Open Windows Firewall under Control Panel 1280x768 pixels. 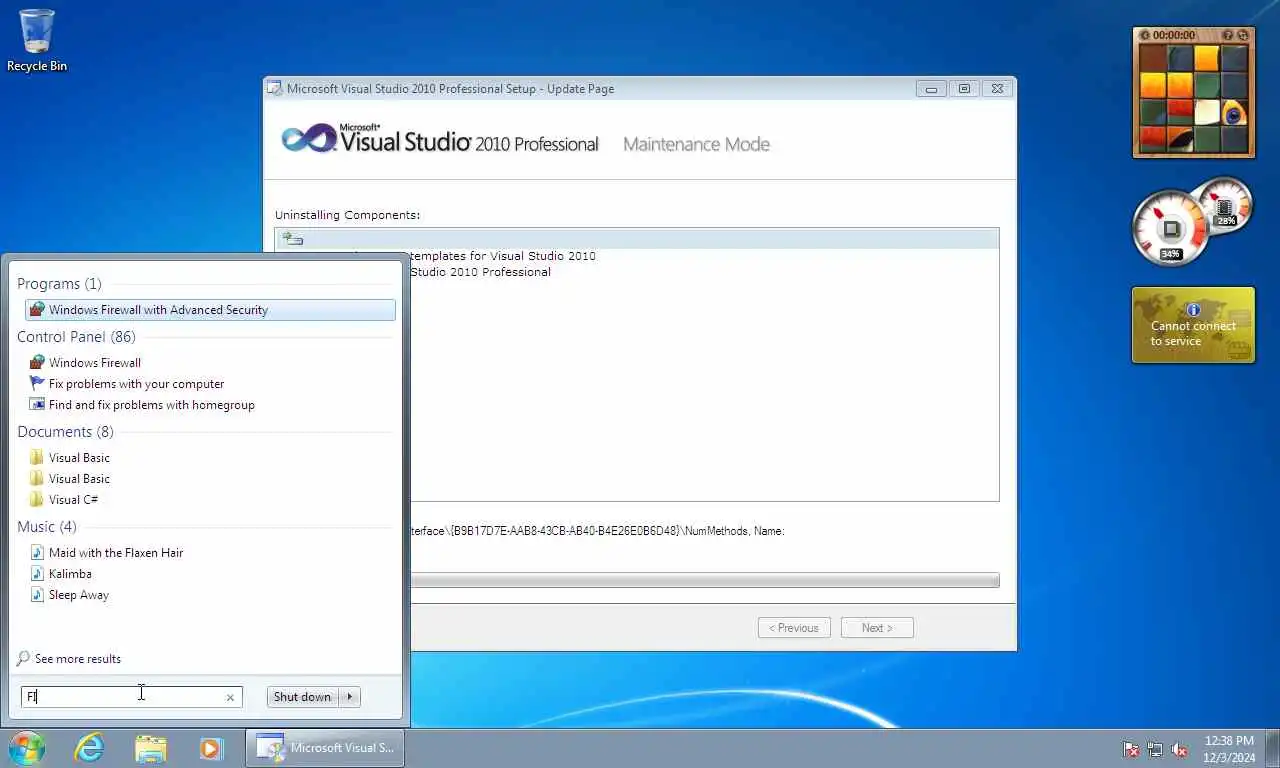[x=95, y=363]
